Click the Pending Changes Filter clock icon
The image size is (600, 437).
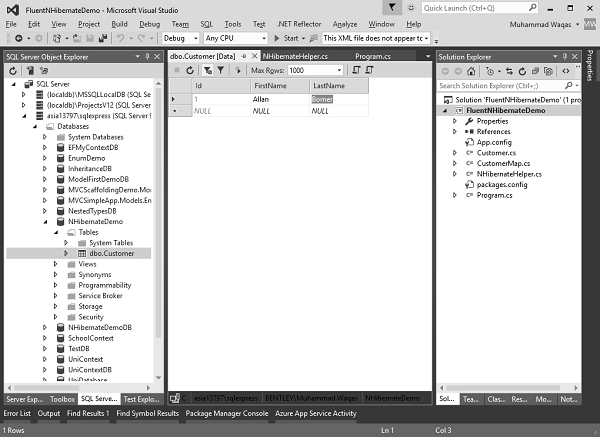point(490,71)
